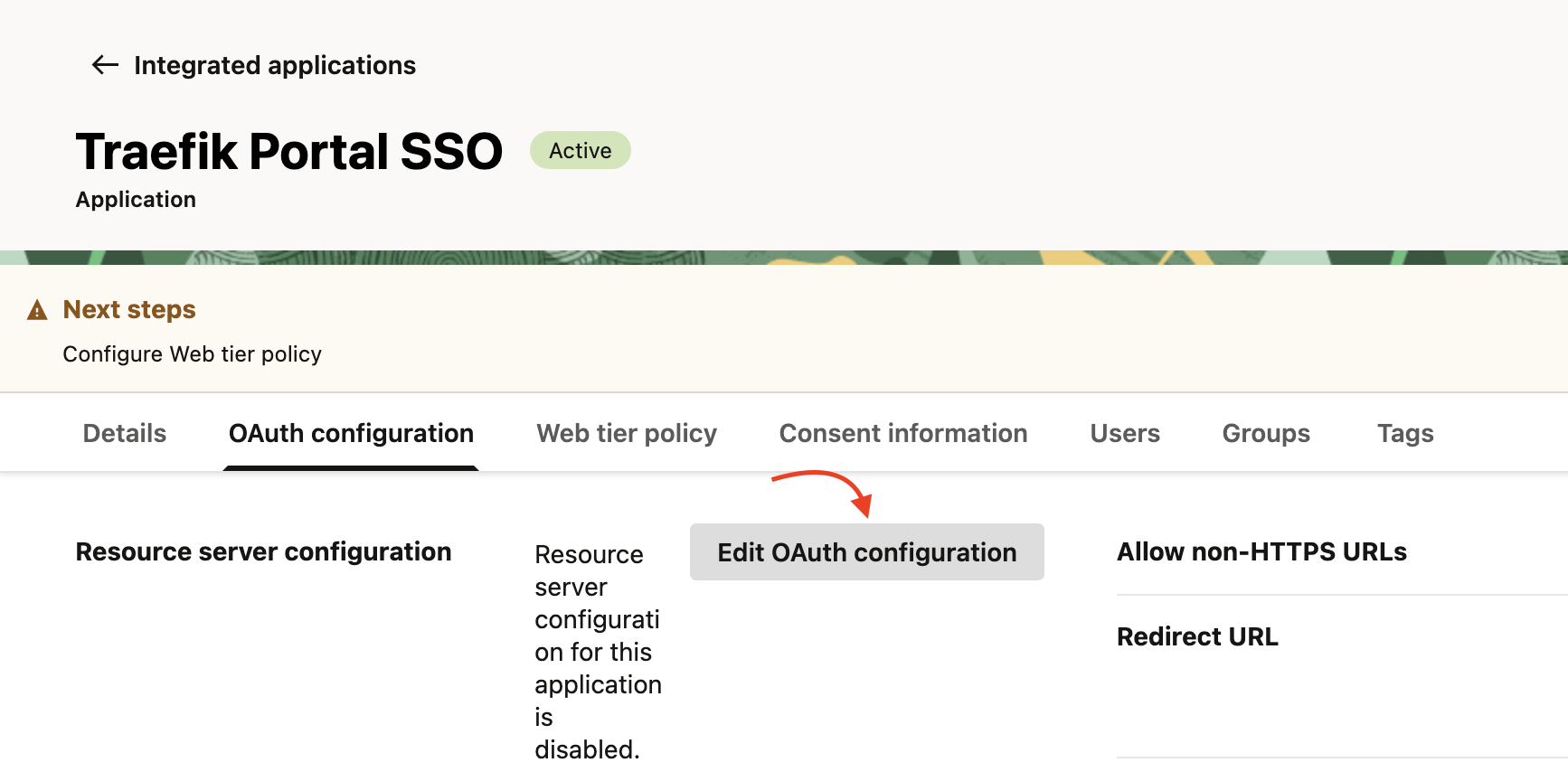This screenshot has height=772, width=1568.
Task: Select the Tags tab
Action: (x=1405, y=433)
